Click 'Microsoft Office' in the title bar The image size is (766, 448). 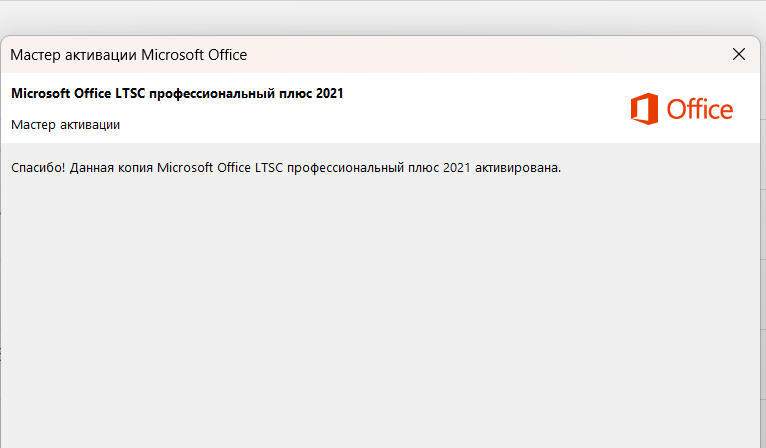click(194, 54)
